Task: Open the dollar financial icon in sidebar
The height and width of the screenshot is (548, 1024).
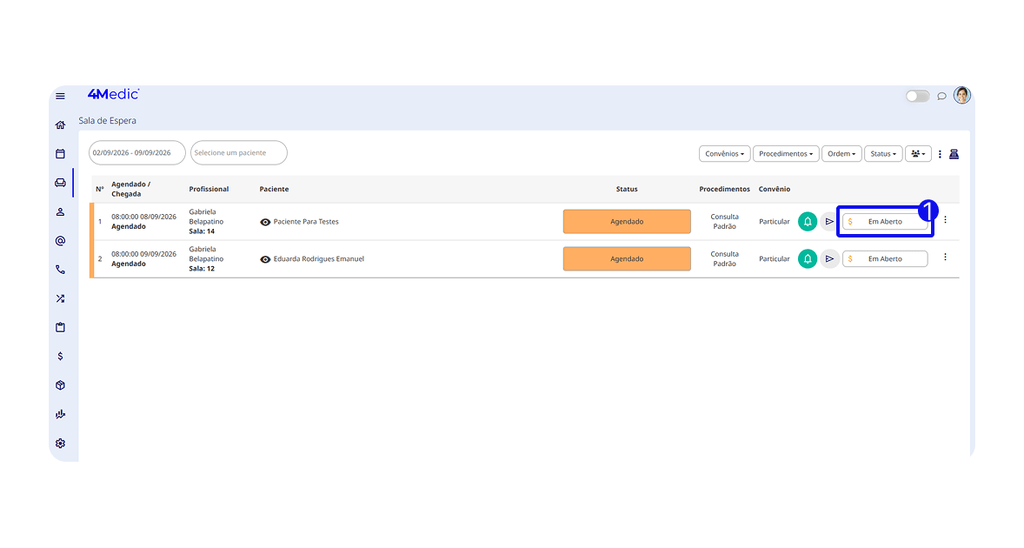Action: pyautogui.click(x=60, y=356)
